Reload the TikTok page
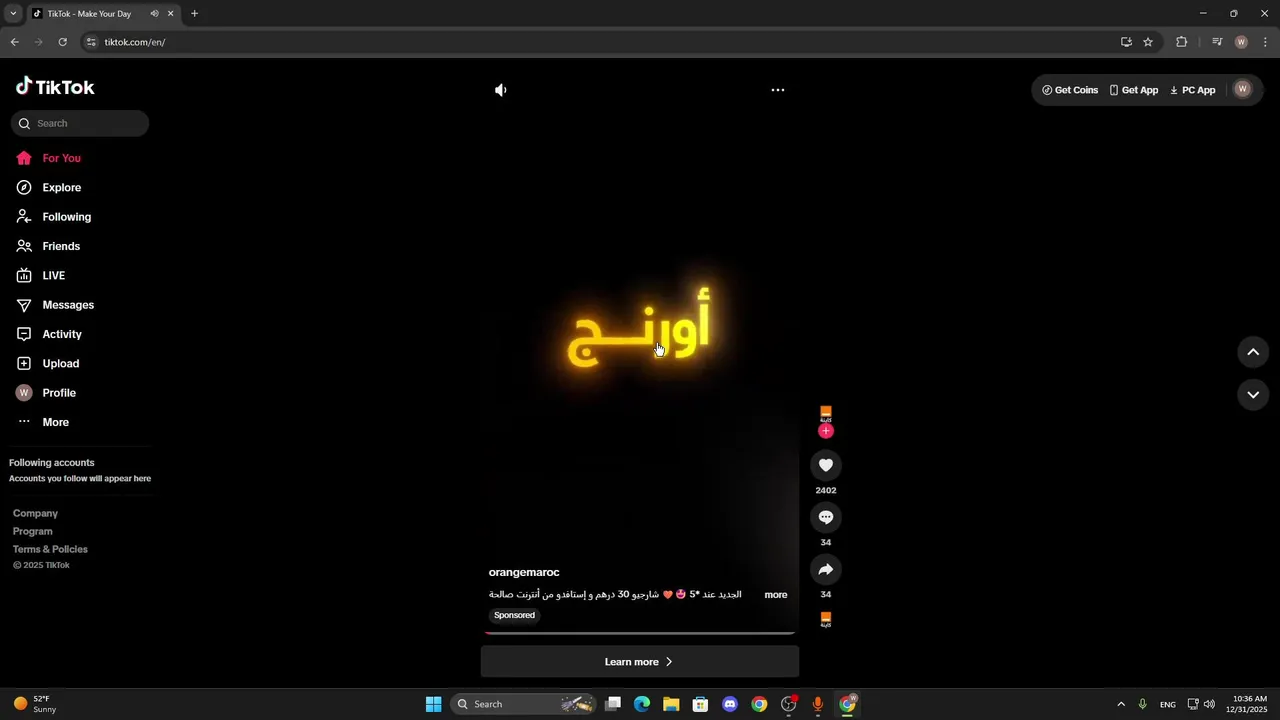The width and height of the screenshot is (1280, 720). click(x=62, y=42)
